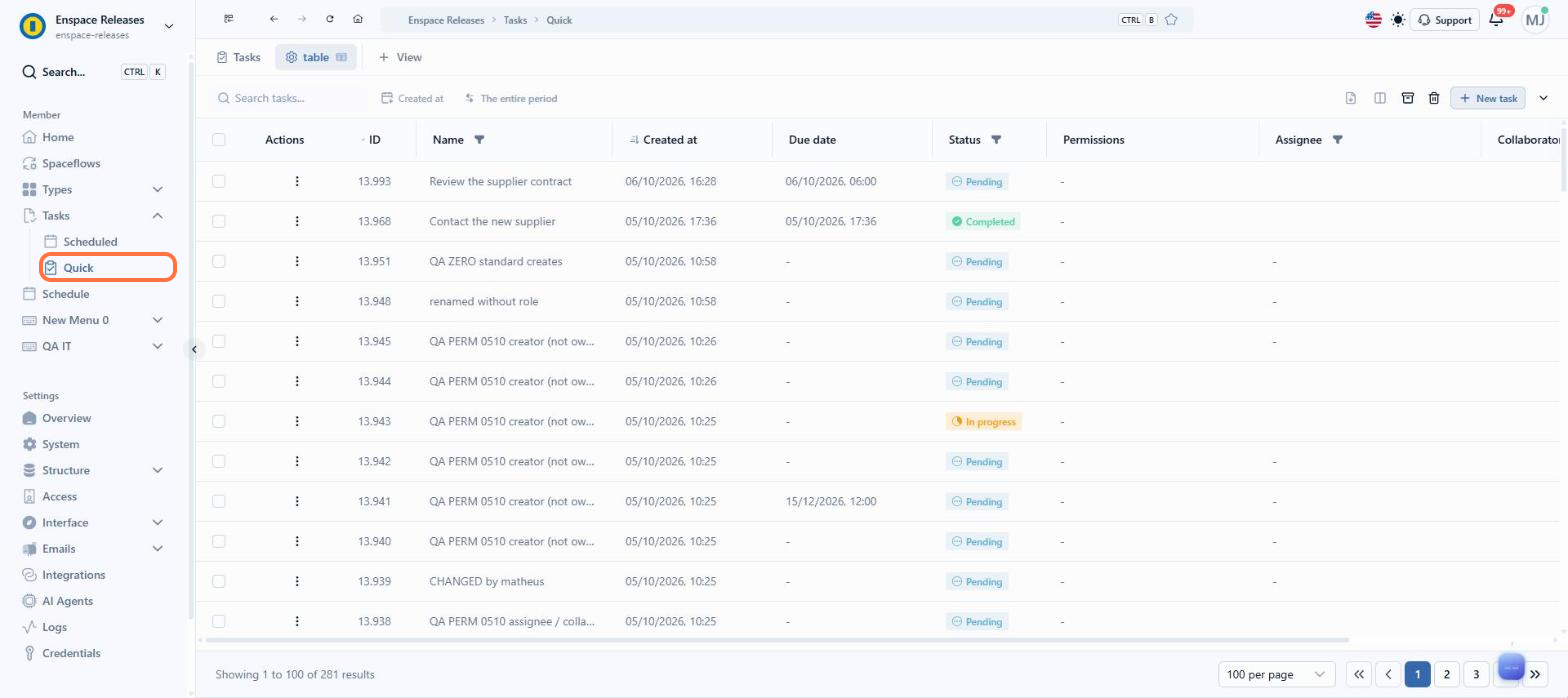Expand the Structure settings section
Screen dimensions: 1568x698
click(x=157, y=470)
